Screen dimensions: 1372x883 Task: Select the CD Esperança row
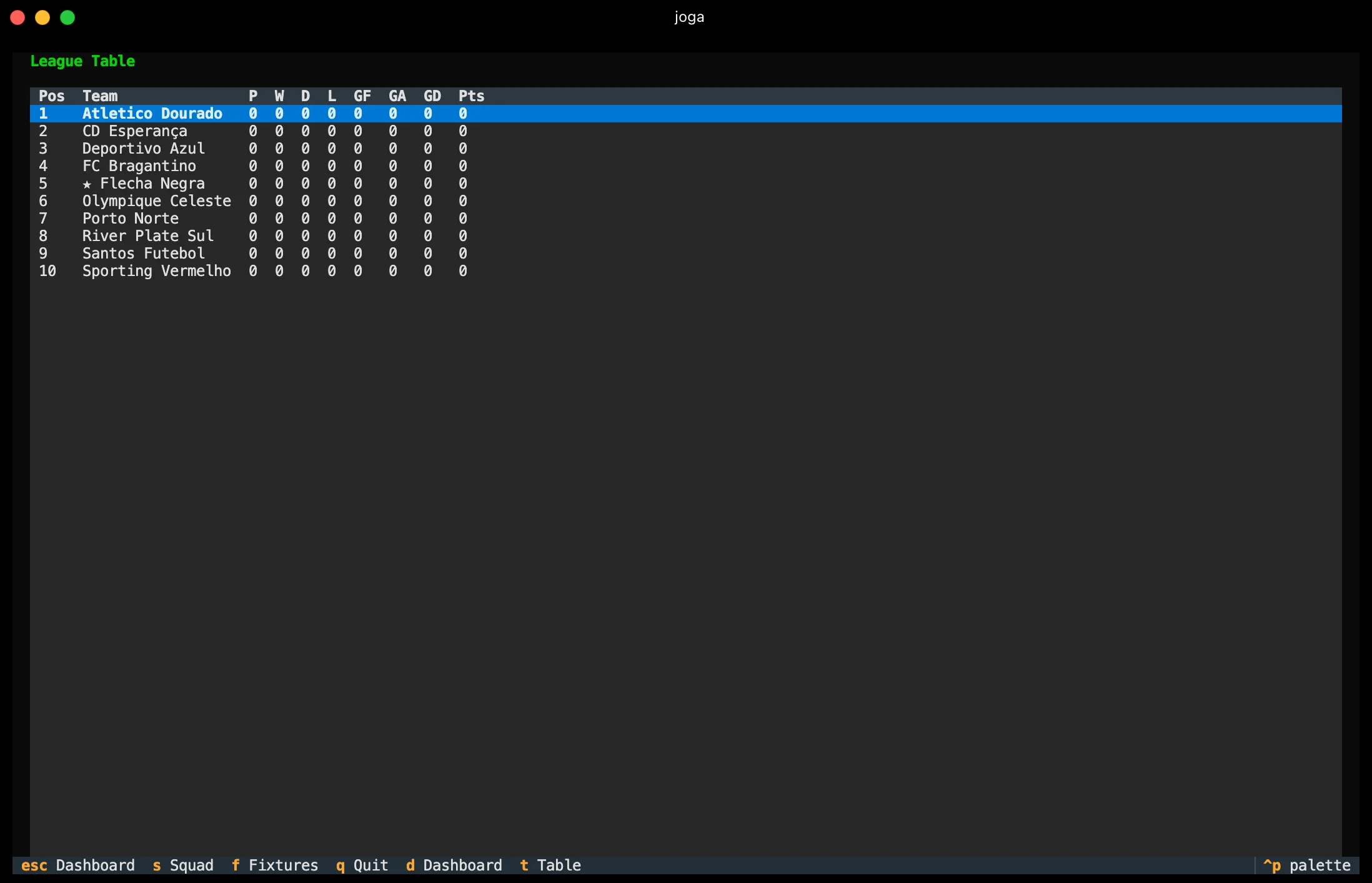pyautogui.click(x=685, y=131)
